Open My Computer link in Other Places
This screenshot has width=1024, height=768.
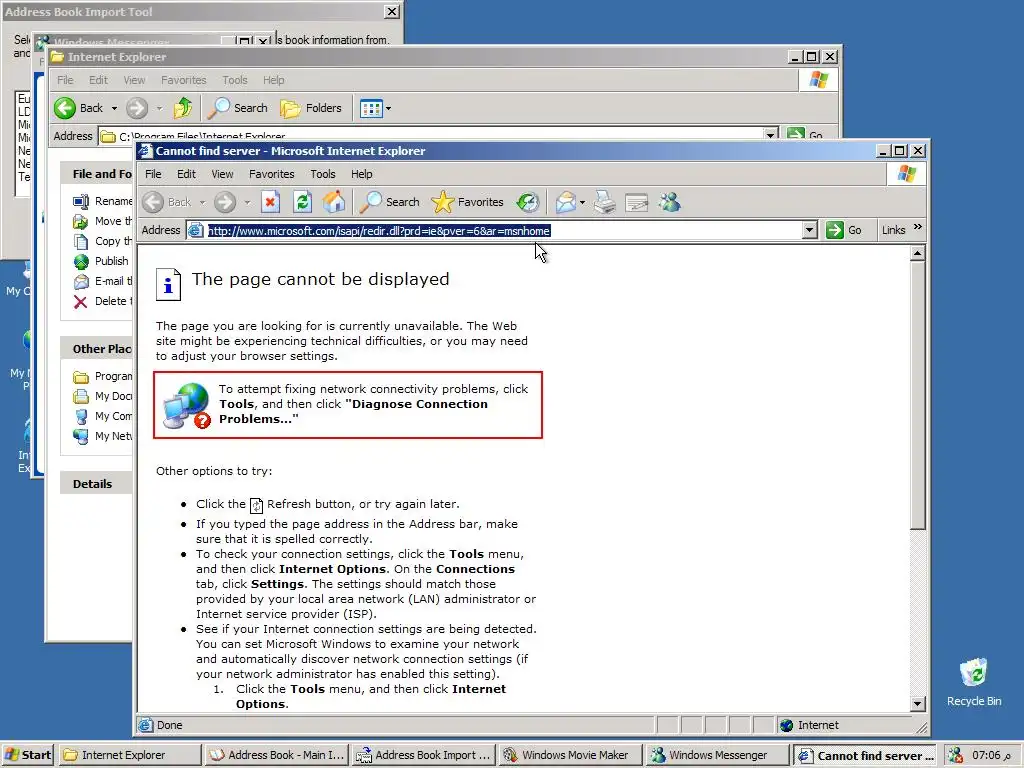[x=103, y=416]
